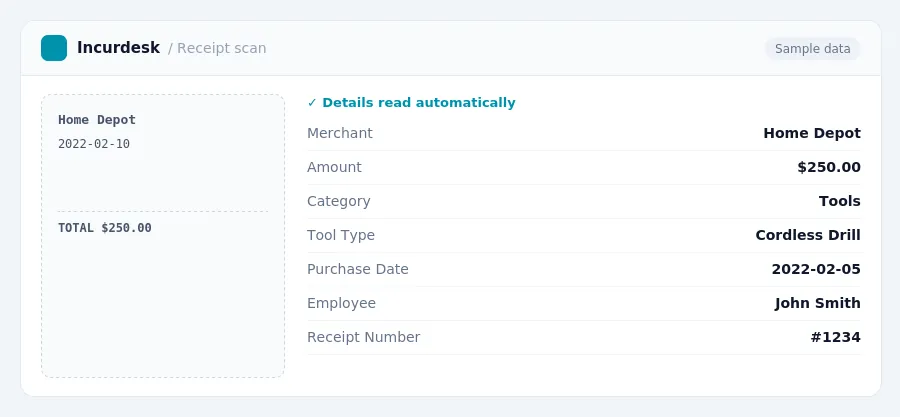Select the Category field label
Viewport: 900px width, 417px height.
point(339,201)
